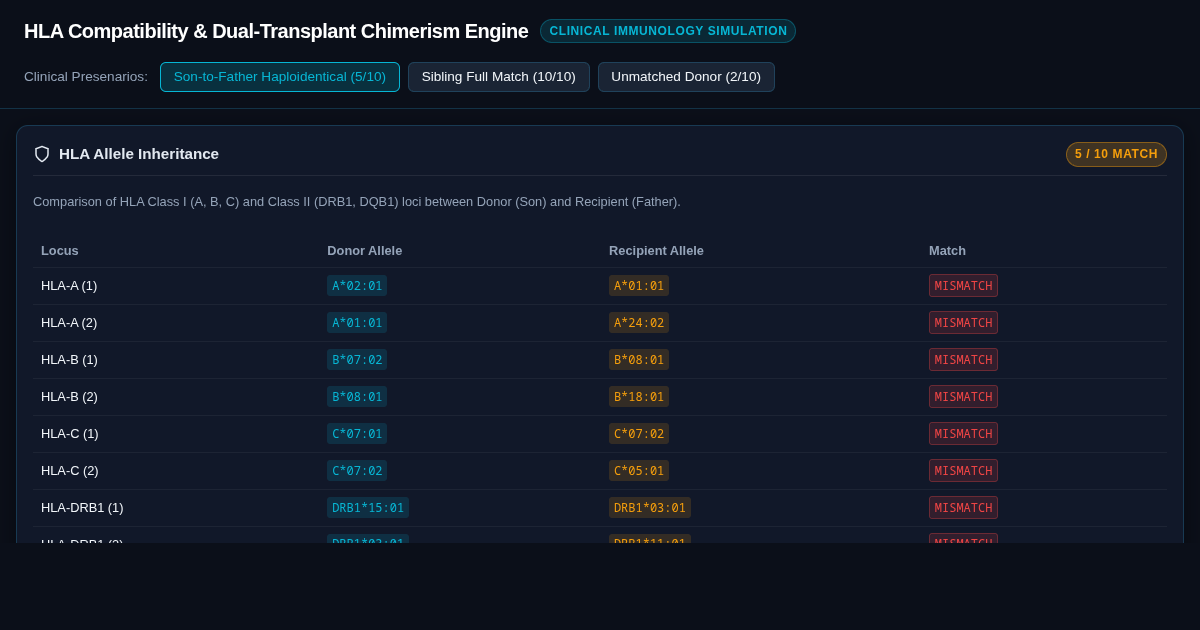1200x630 pixels.
Task: Click donor allele A*02:01
Action: pyautogui.click(x=357, y=286)
